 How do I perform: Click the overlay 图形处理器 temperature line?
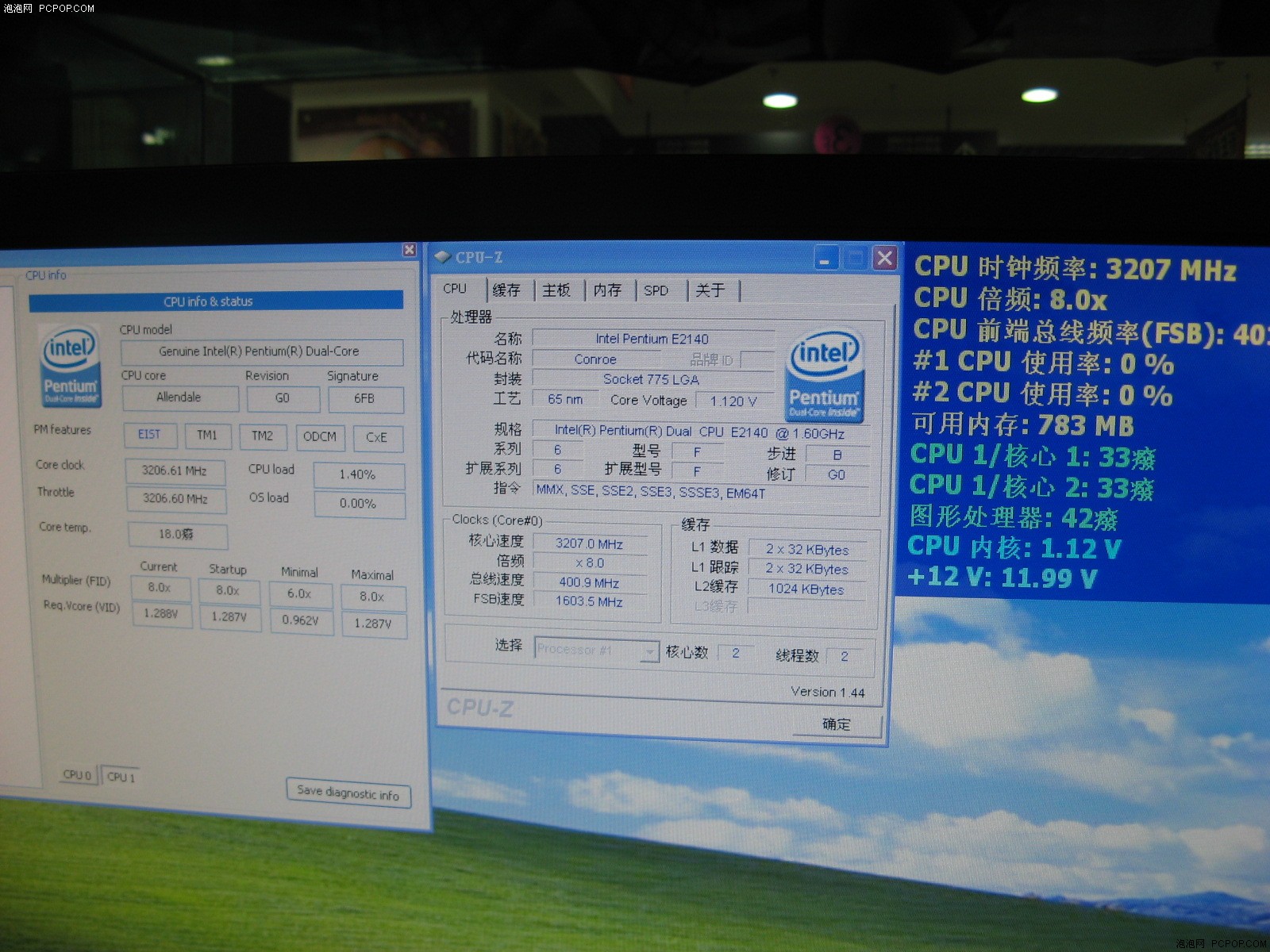point(1014,517)
